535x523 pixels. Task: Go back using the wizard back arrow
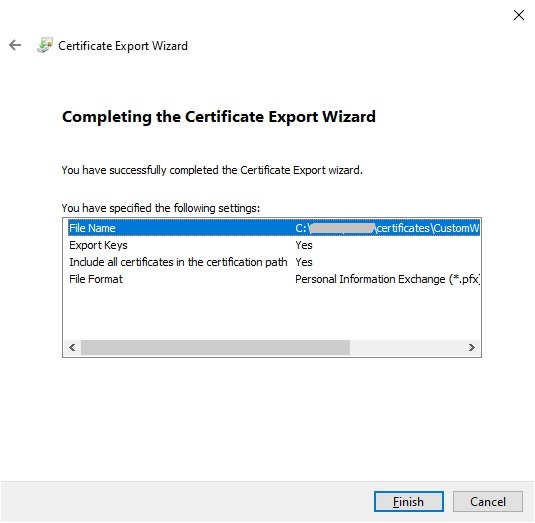coord(15,45)
